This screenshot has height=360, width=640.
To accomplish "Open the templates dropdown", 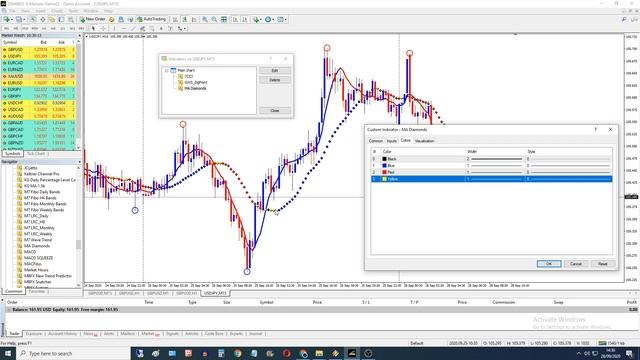I will (282, 19).
